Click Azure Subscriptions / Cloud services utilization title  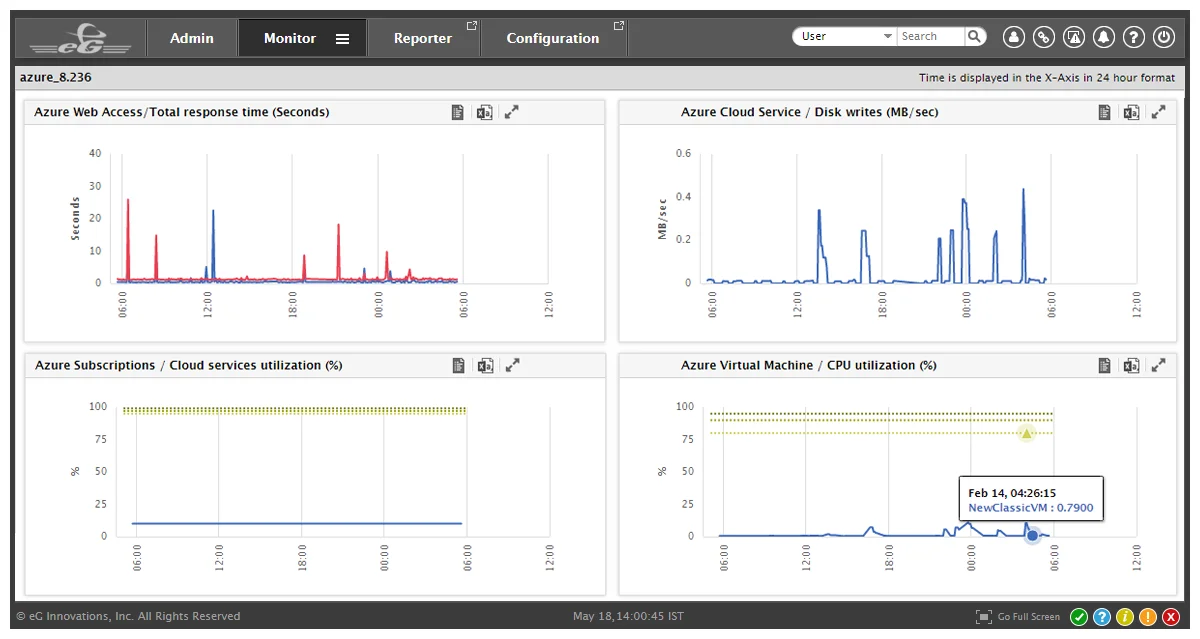pos(189,365)
